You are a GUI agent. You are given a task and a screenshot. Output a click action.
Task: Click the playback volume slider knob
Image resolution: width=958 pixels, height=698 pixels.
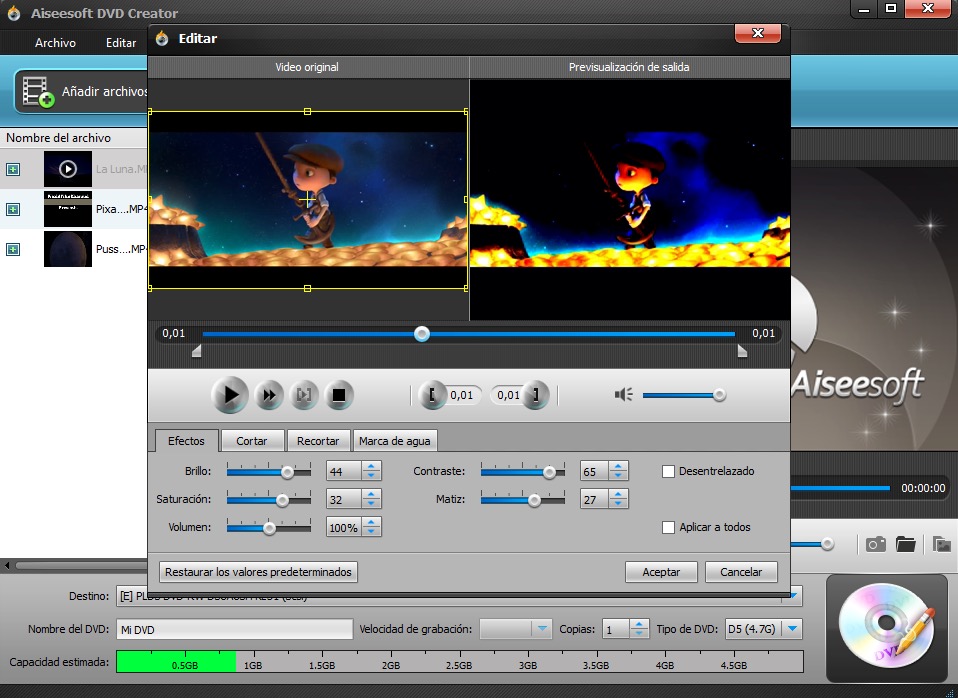click(x=719, y=395)
